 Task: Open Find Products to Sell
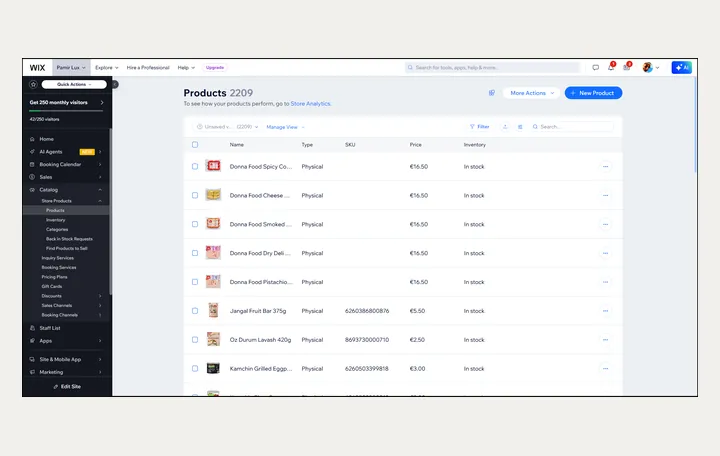tap(67, 248)
